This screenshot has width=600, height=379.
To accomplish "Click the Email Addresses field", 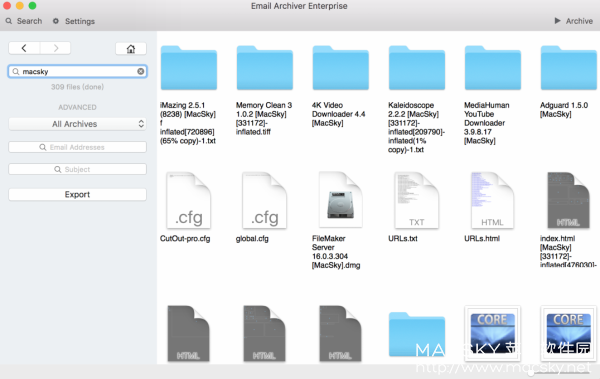I will point(78,147).
